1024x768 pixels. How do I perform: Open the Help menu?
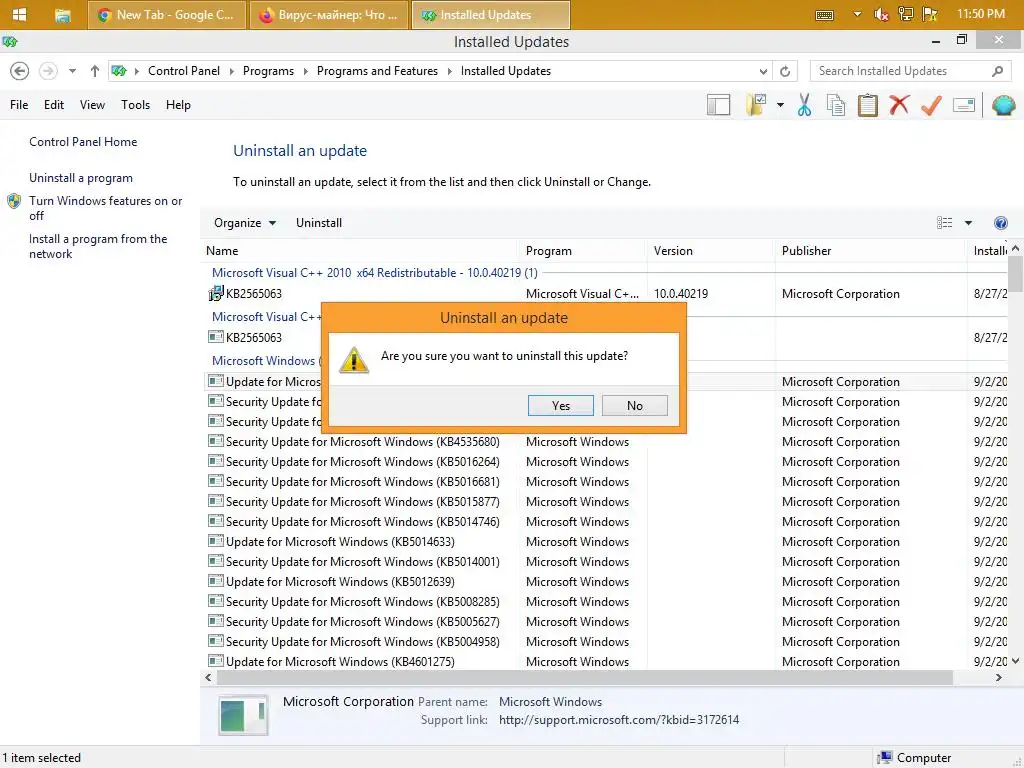pos(178,105)
